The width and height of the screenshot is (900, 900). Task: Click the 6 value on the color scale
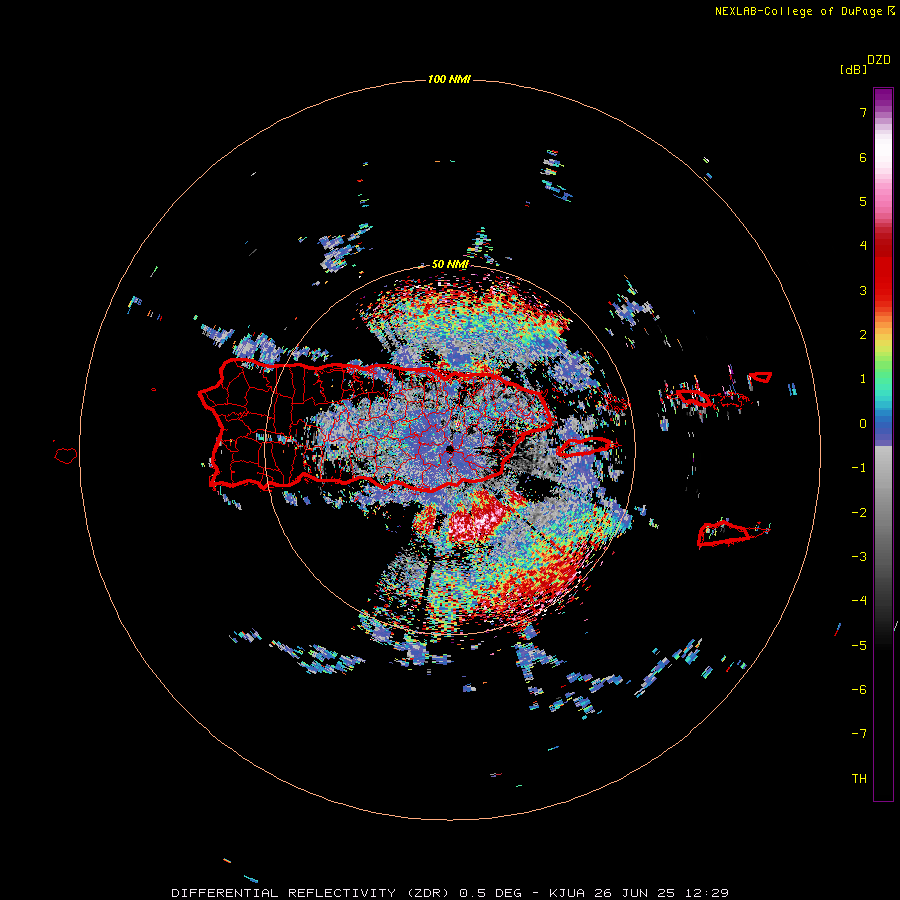coord(863,157)
